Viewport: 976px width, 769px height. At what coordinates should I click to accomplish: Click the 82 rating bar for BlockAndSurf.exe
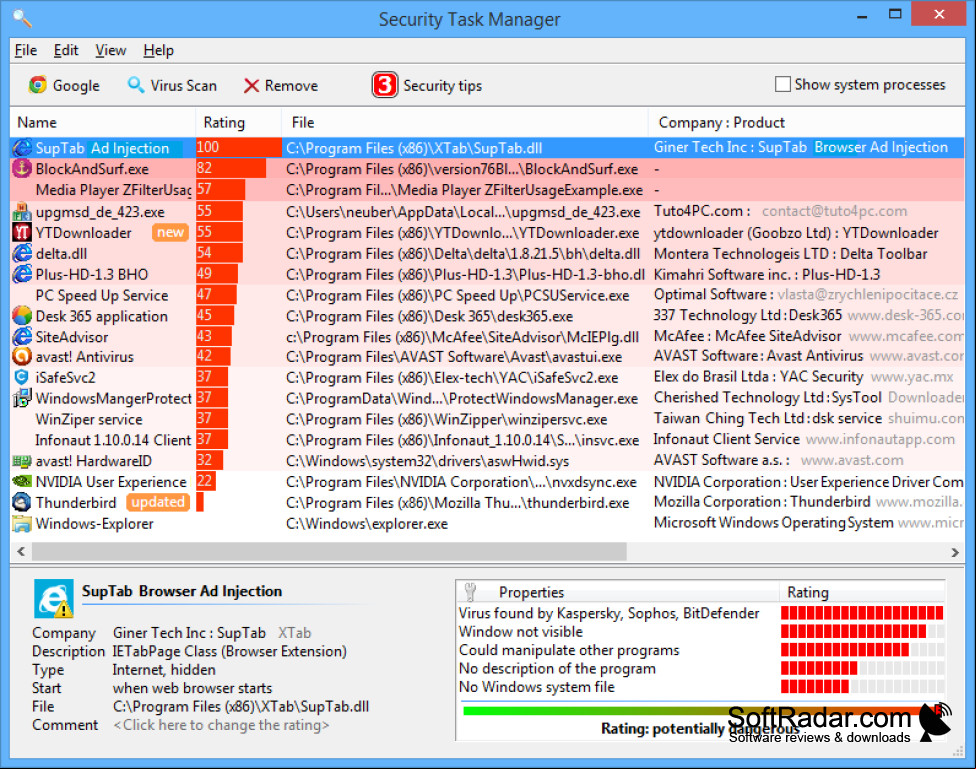tap(231, 168)
